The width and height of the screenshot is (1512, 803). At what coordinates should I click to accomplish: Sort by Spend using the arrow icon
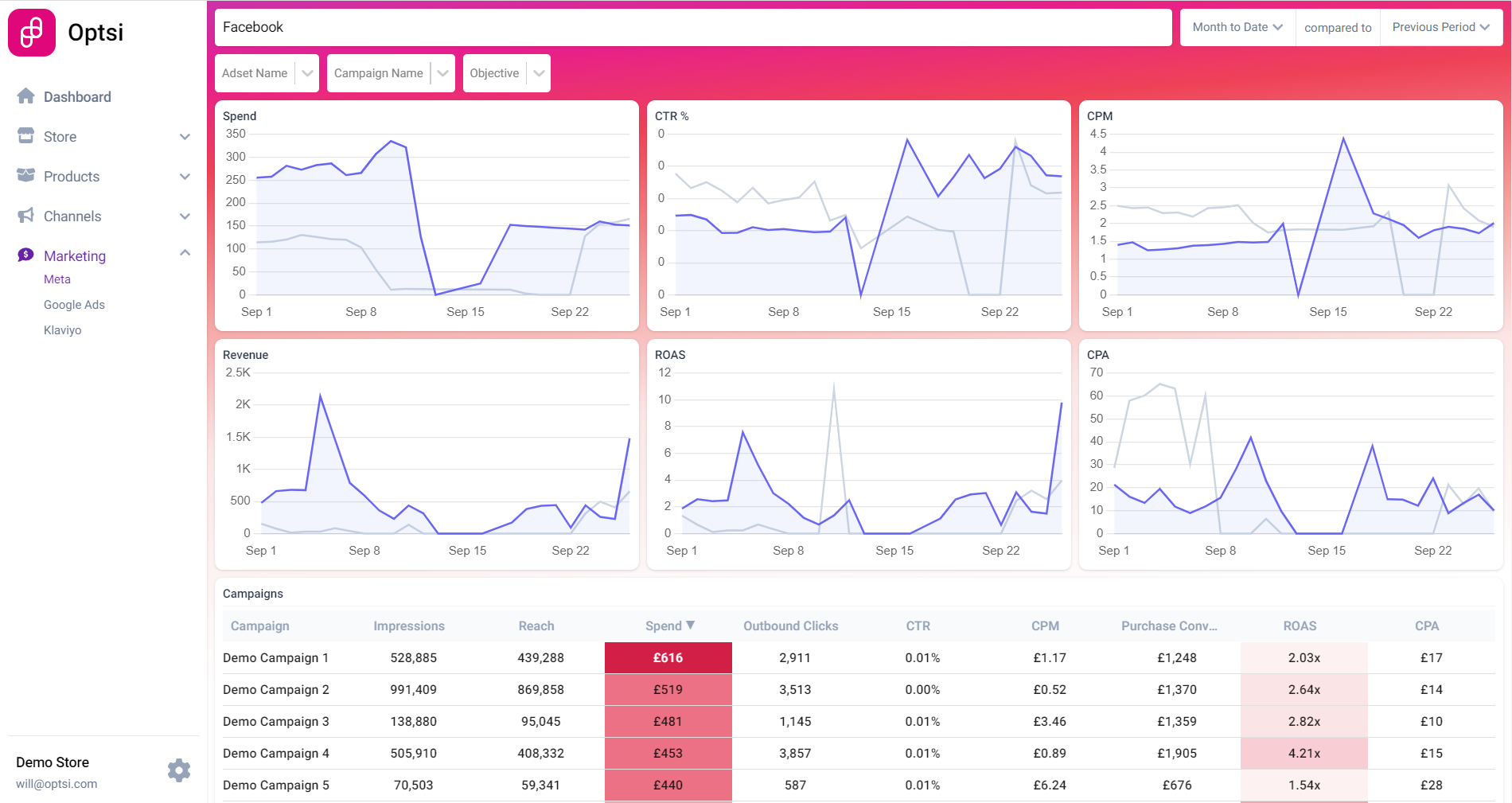click(691, 626)
